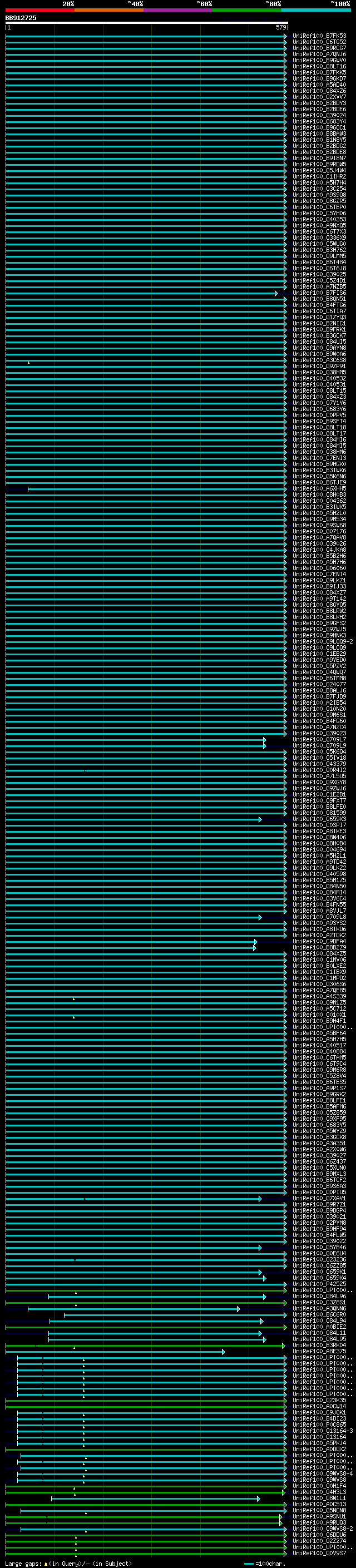Open hit UniRef100_O81599
The height and width of the screenshot is (1568, 356).
click(x=319, y=813)
